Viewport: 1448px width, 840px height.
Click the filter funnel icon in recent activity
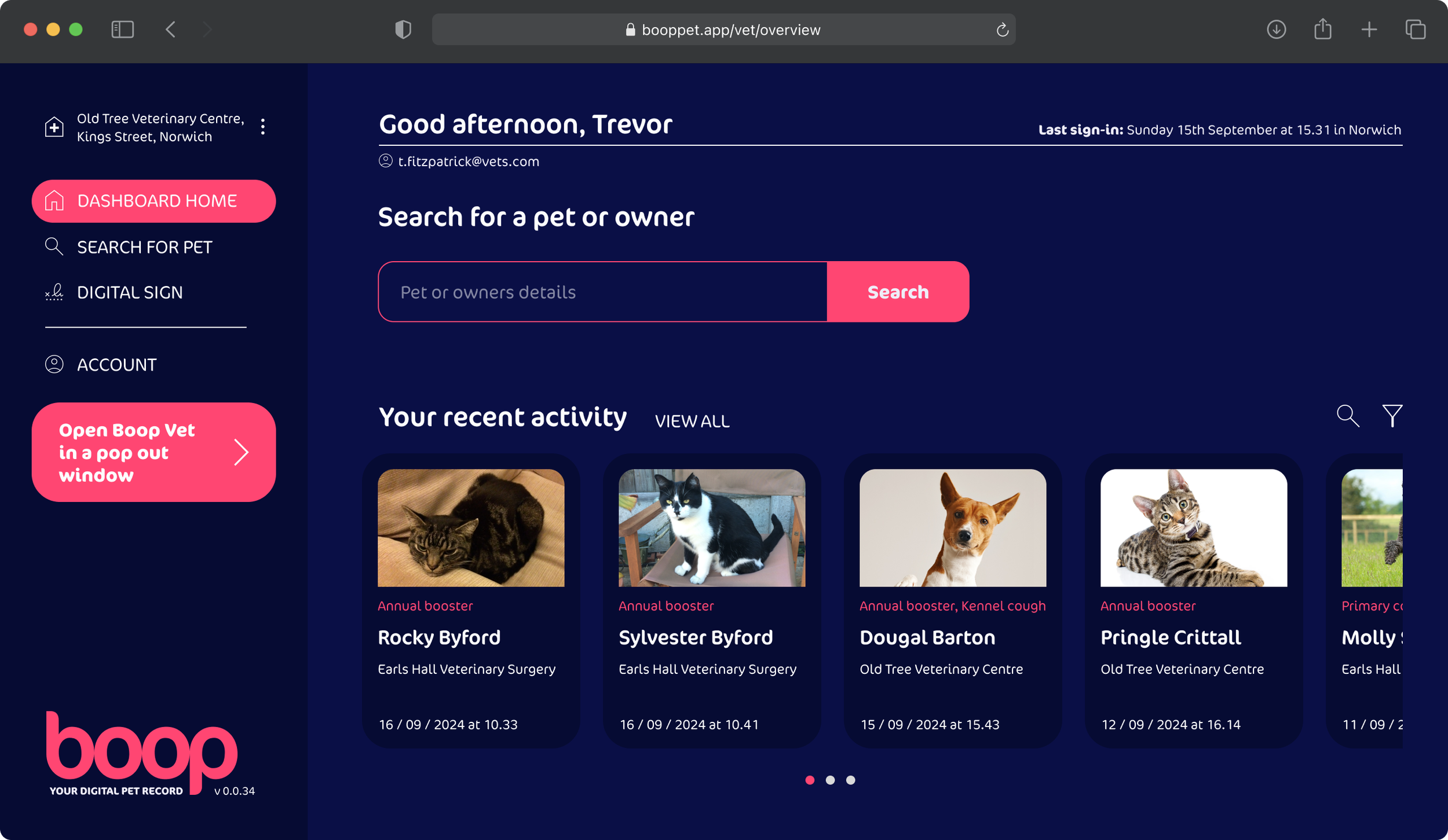1392,416
